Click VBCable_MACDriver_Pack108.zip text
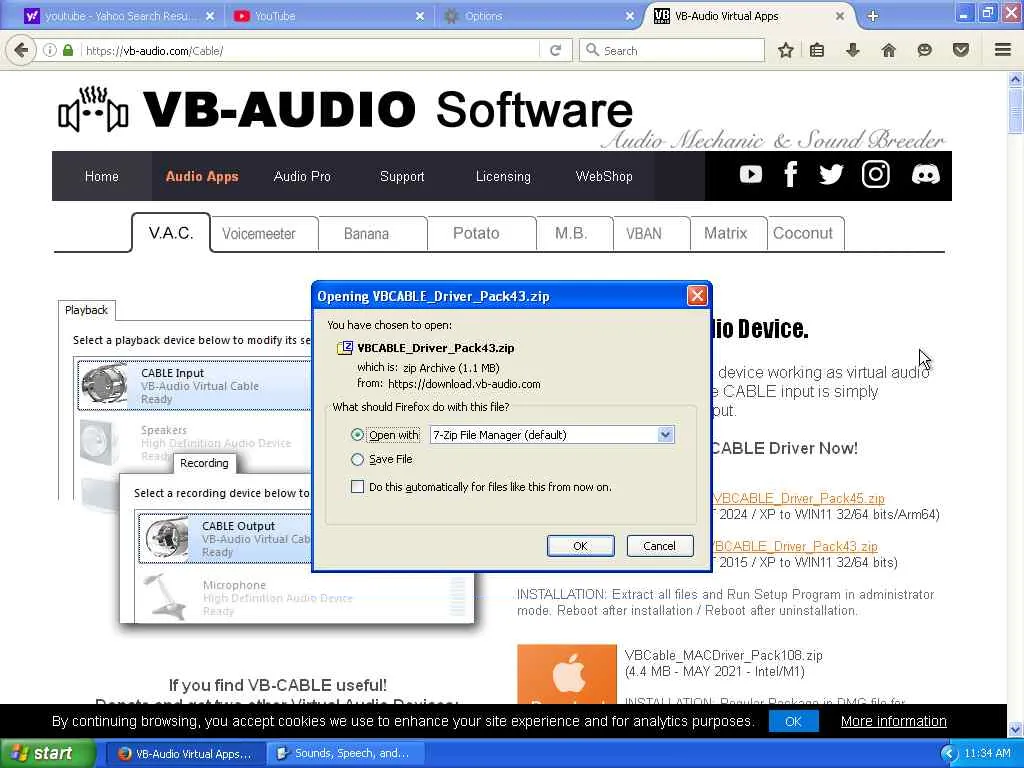 pyautogui.click(x=723, y=655)
